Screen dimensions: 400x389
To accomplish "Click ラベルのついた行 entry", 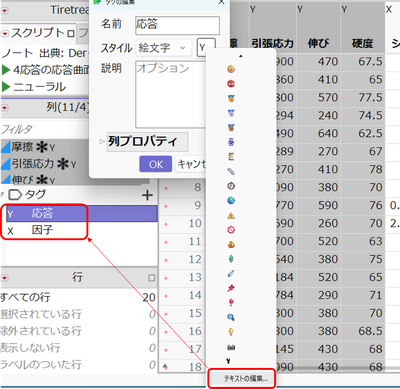I will [78, 364].
